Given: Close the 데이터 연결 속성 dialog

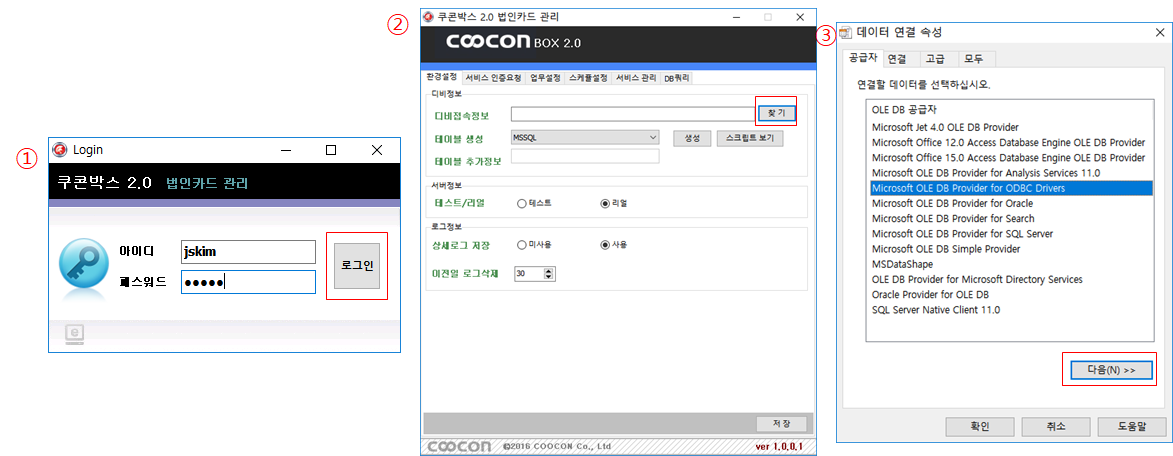Looking at the screenshot, I should 1159,33.
